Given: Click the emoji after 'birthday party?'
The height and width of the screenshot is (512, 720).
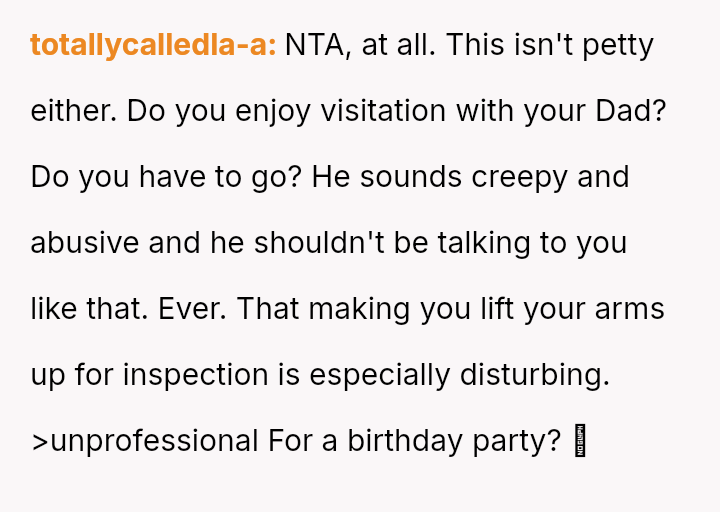Looking at the screenshot, I should tap(578, 441).
